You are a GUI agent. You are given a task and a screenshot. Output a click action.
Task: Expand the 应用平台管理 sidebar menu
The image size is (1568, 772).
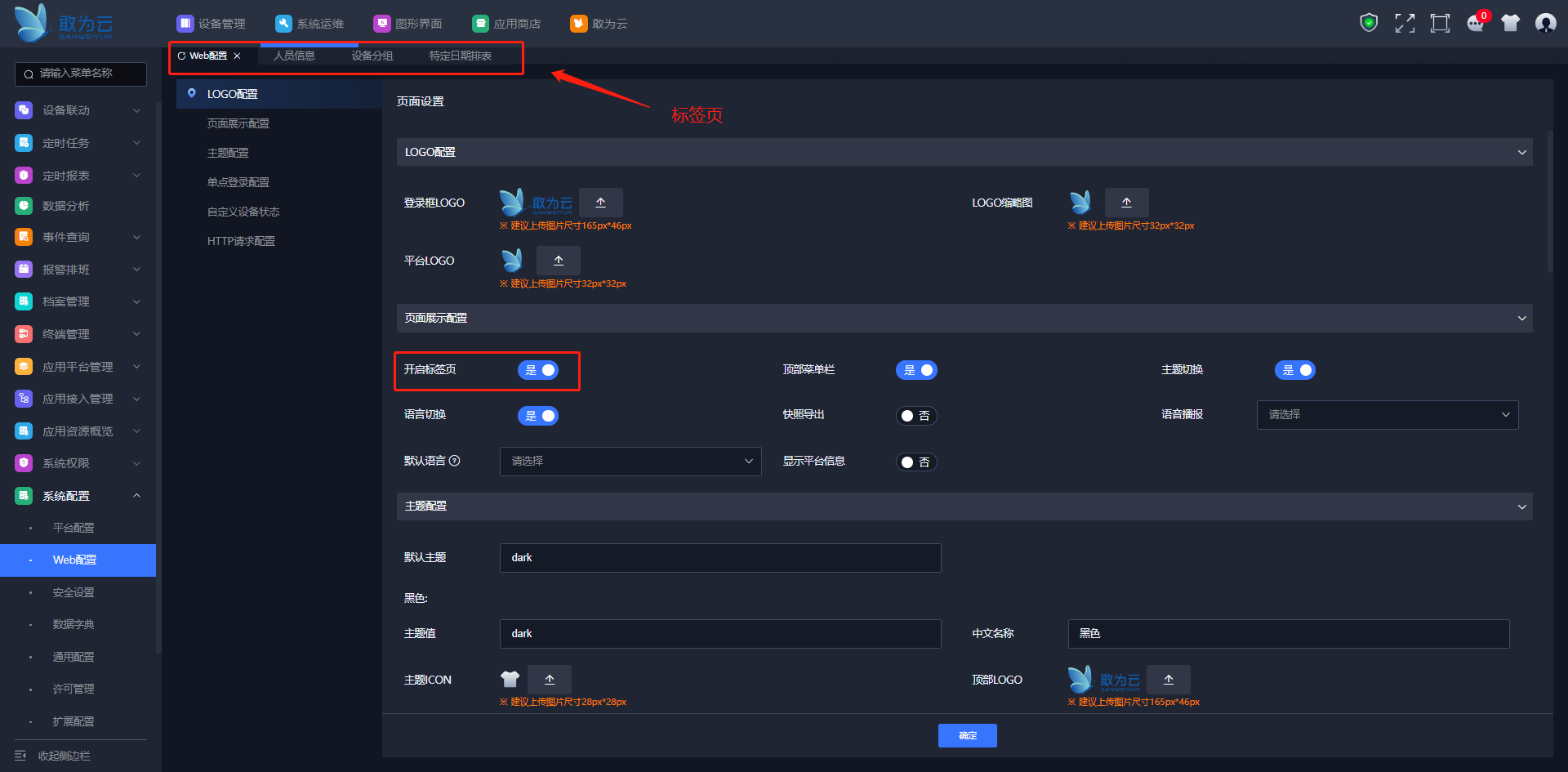(x=78, y=367)
